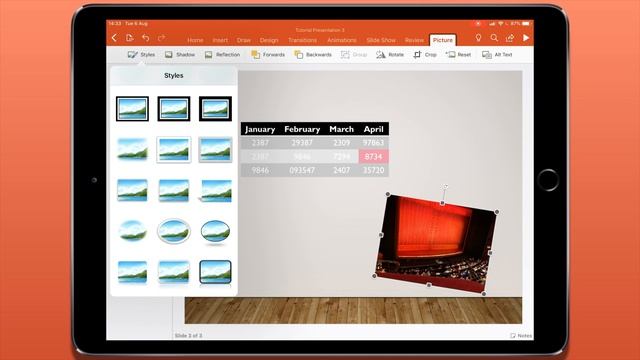
Task: Switch to the Home tab
Action: pos(195,40)
